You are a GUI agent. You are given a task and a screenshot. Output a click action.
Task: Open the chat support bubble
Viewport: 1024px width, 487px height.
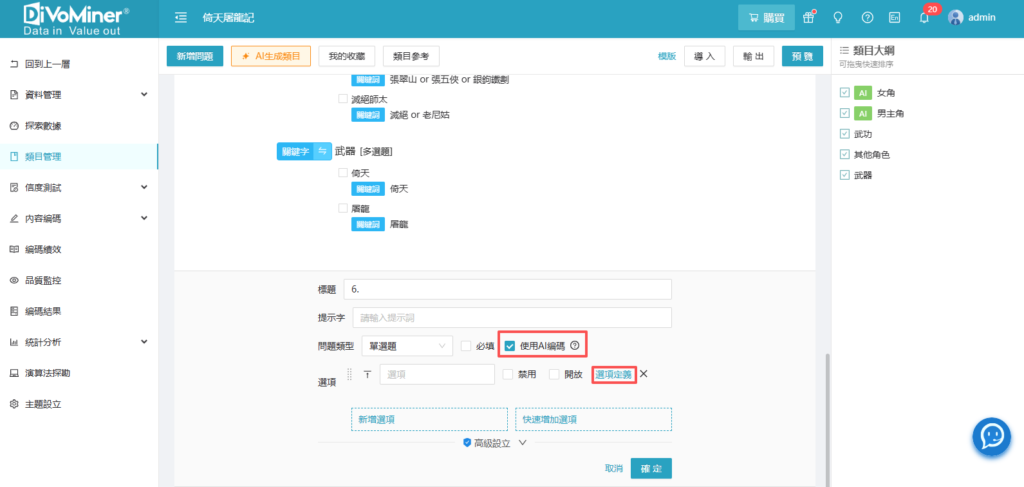pos(992,436)
